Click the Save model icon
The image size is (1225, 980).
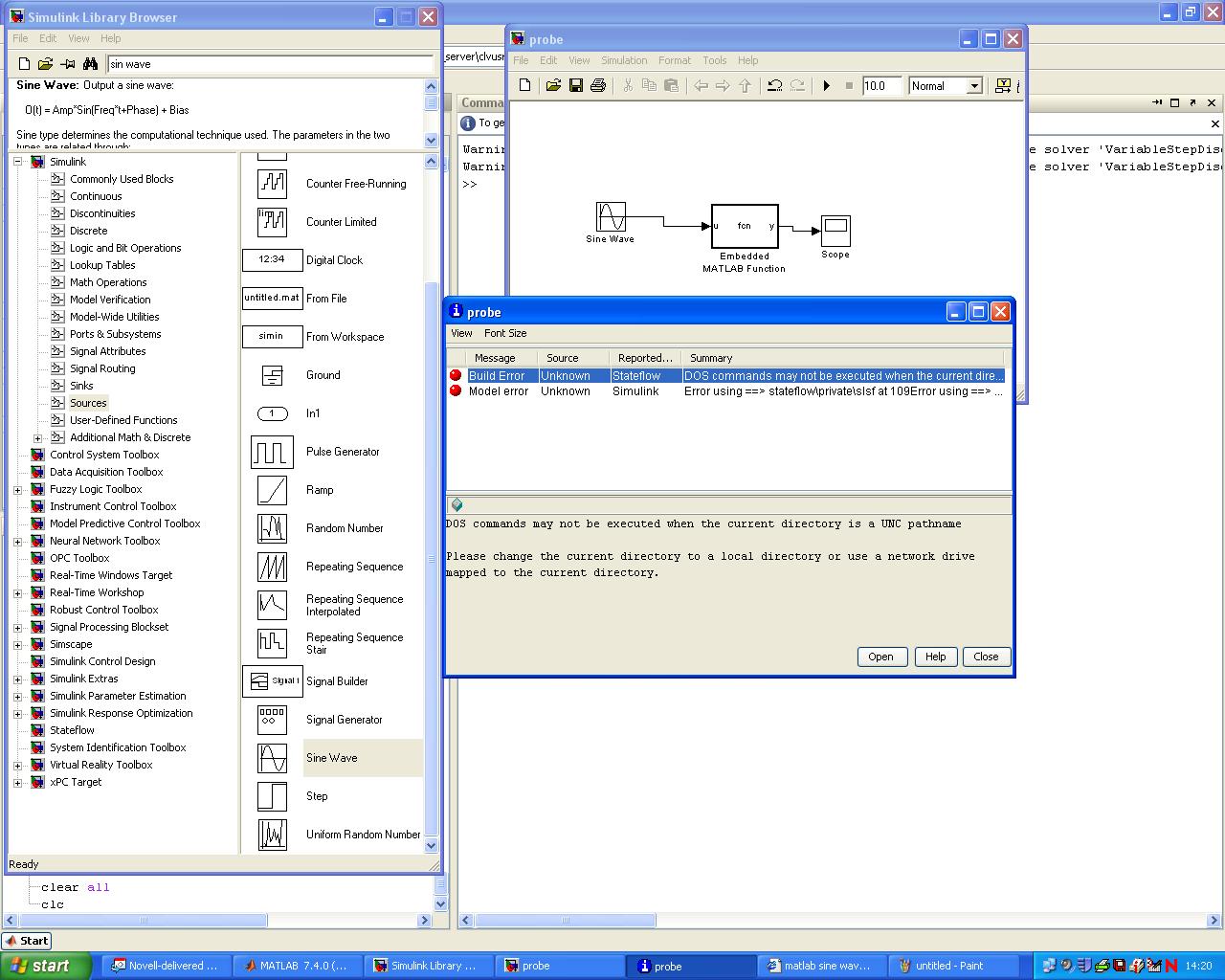(x=576, y=86)
